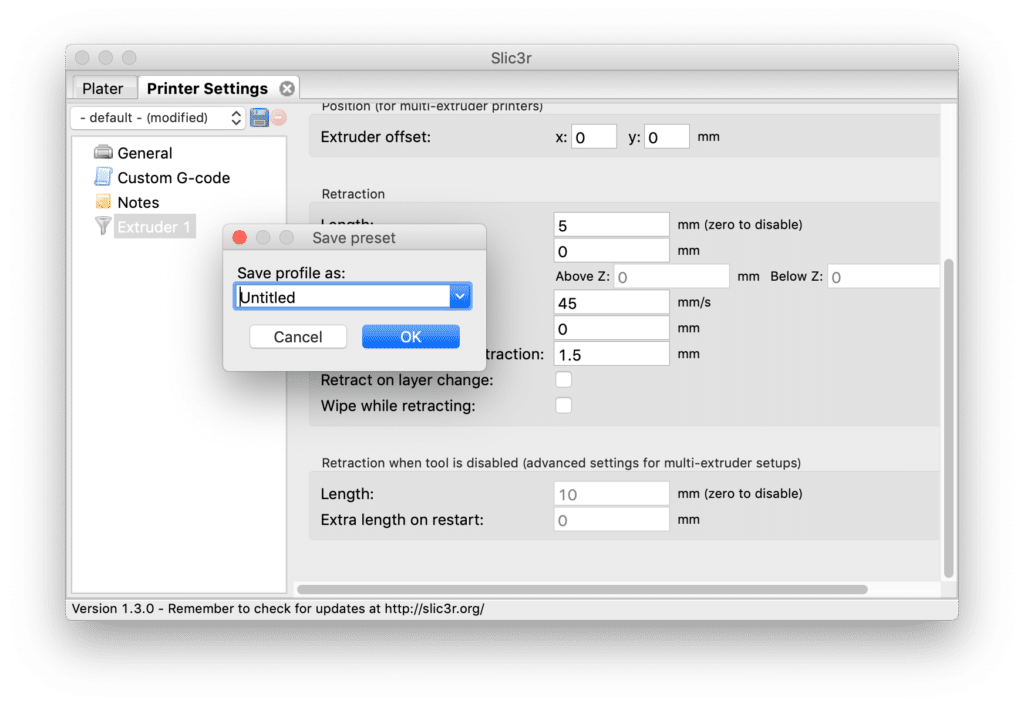This screenshot has width=1024, height=707.
Task: Click the General printer icon in sidebar
Action: (x=103, y=153)
